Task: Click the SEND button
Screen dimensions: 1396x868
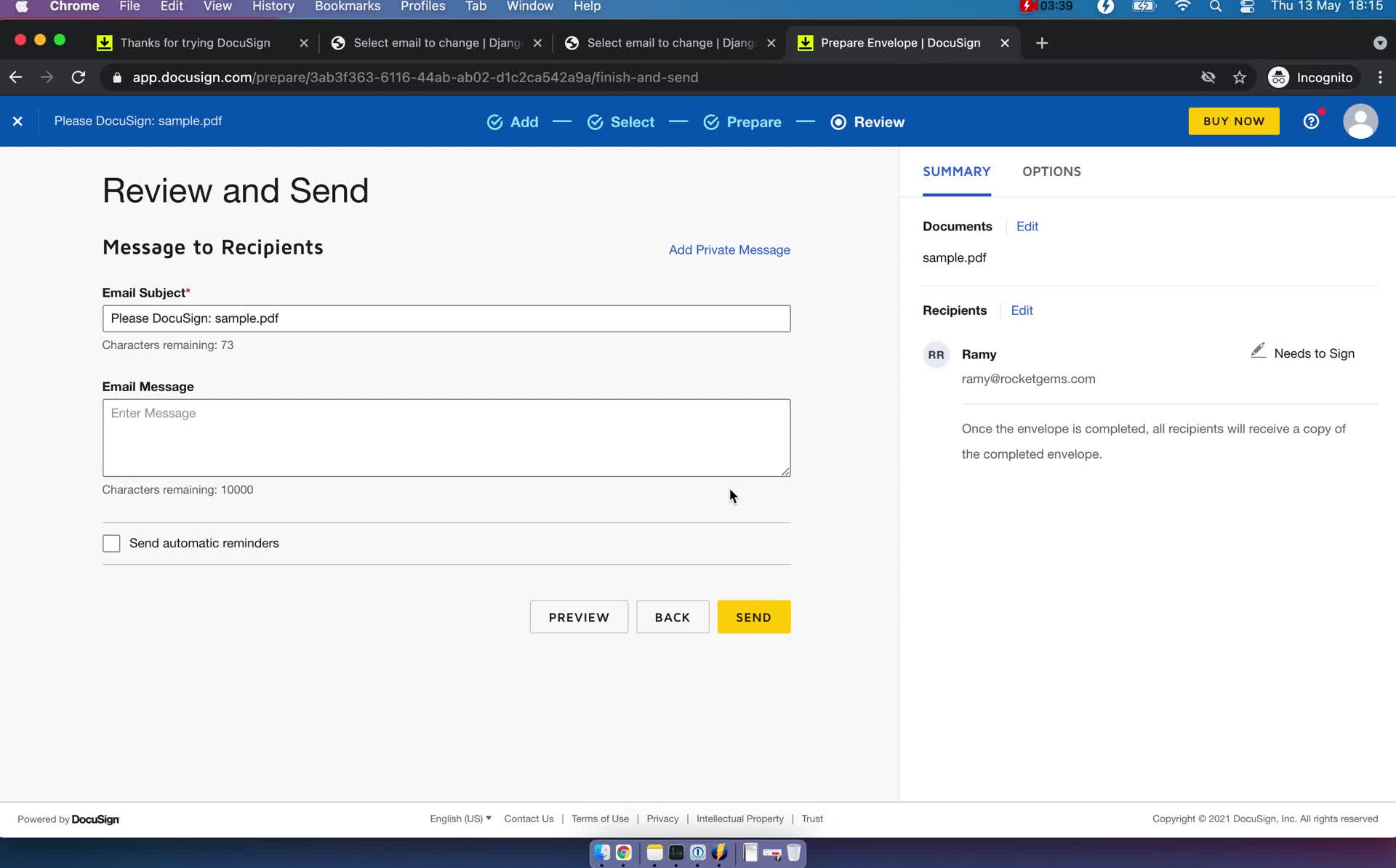Action: 753,617
